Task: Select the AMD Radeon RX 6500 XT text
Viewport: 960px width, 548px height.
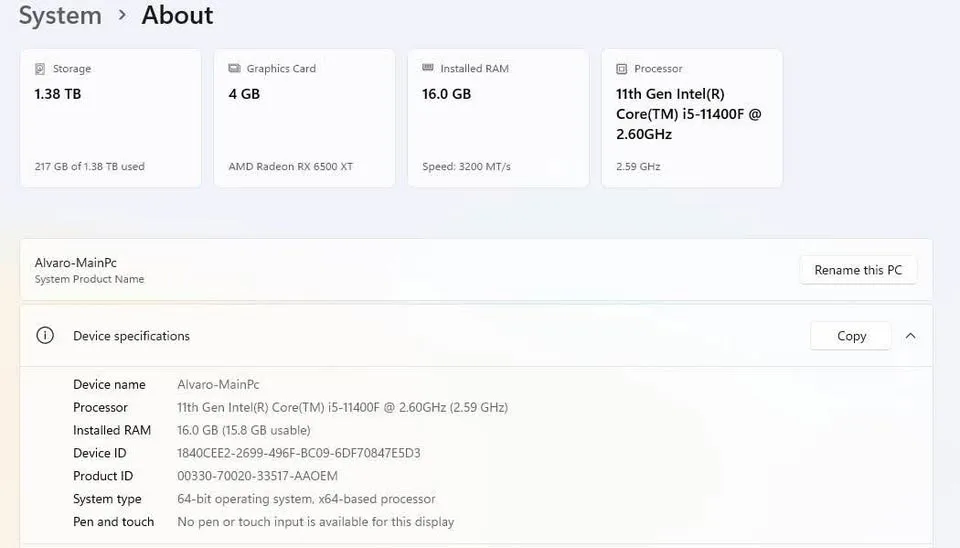Action: click(290, 167)
